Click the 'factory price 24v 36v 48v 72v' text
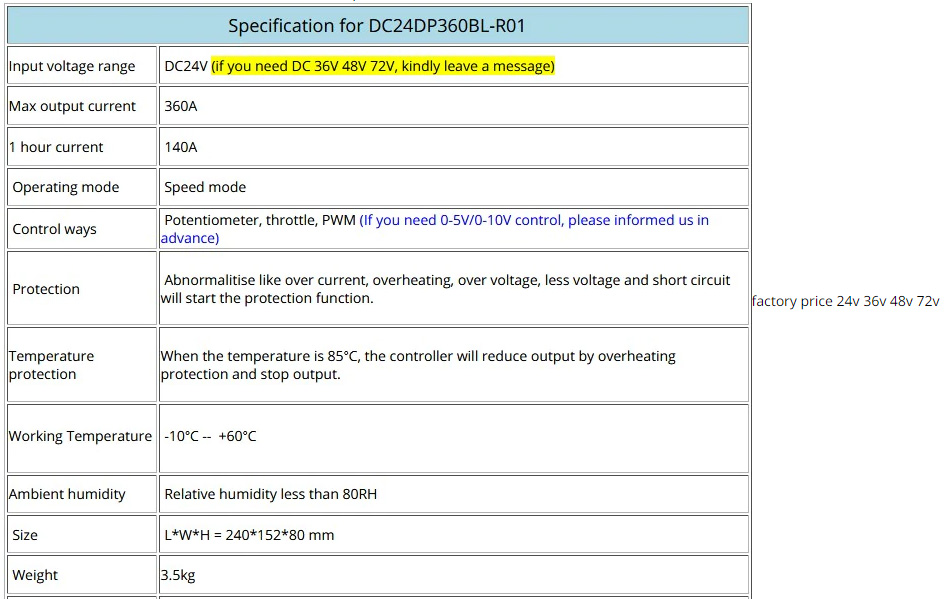Screen dimensions: 951x599 (x=845, y=301)
